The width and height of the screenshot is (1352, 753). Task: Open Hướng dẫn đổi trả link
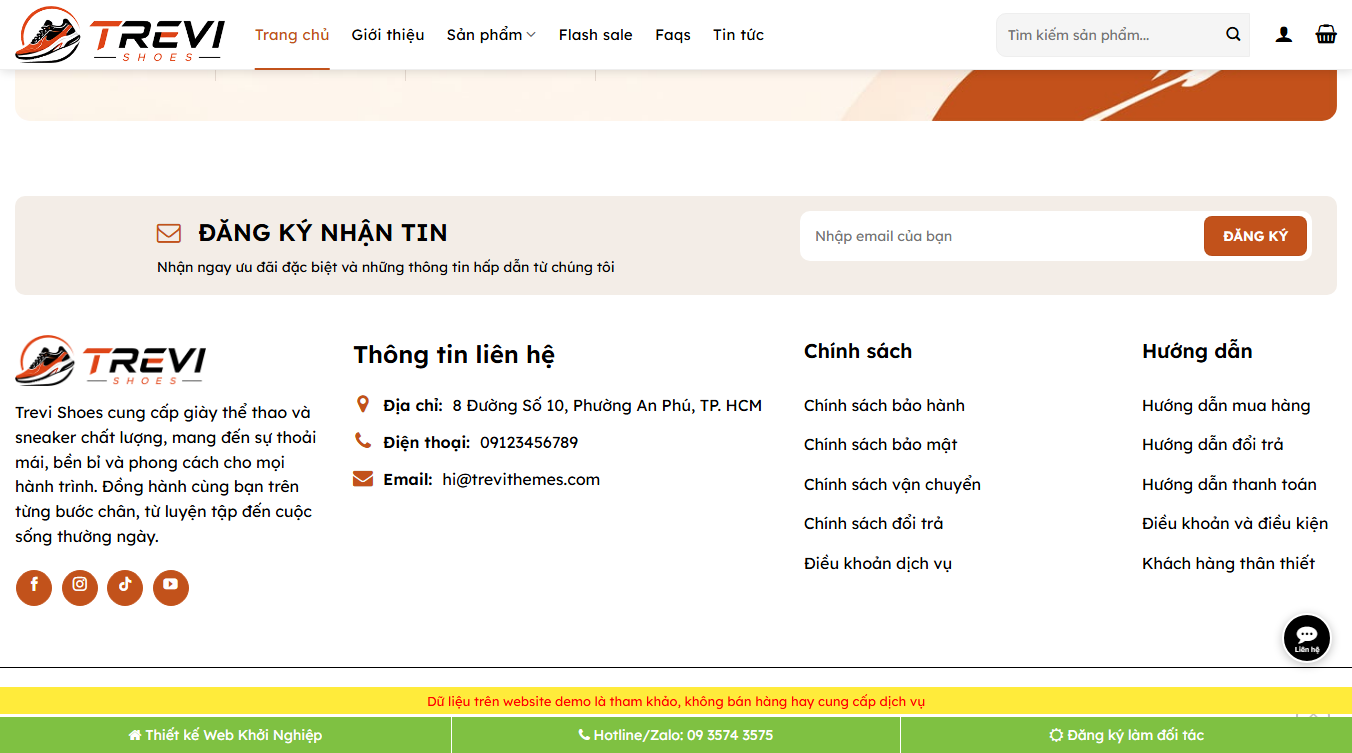(x=1213, y=444)
